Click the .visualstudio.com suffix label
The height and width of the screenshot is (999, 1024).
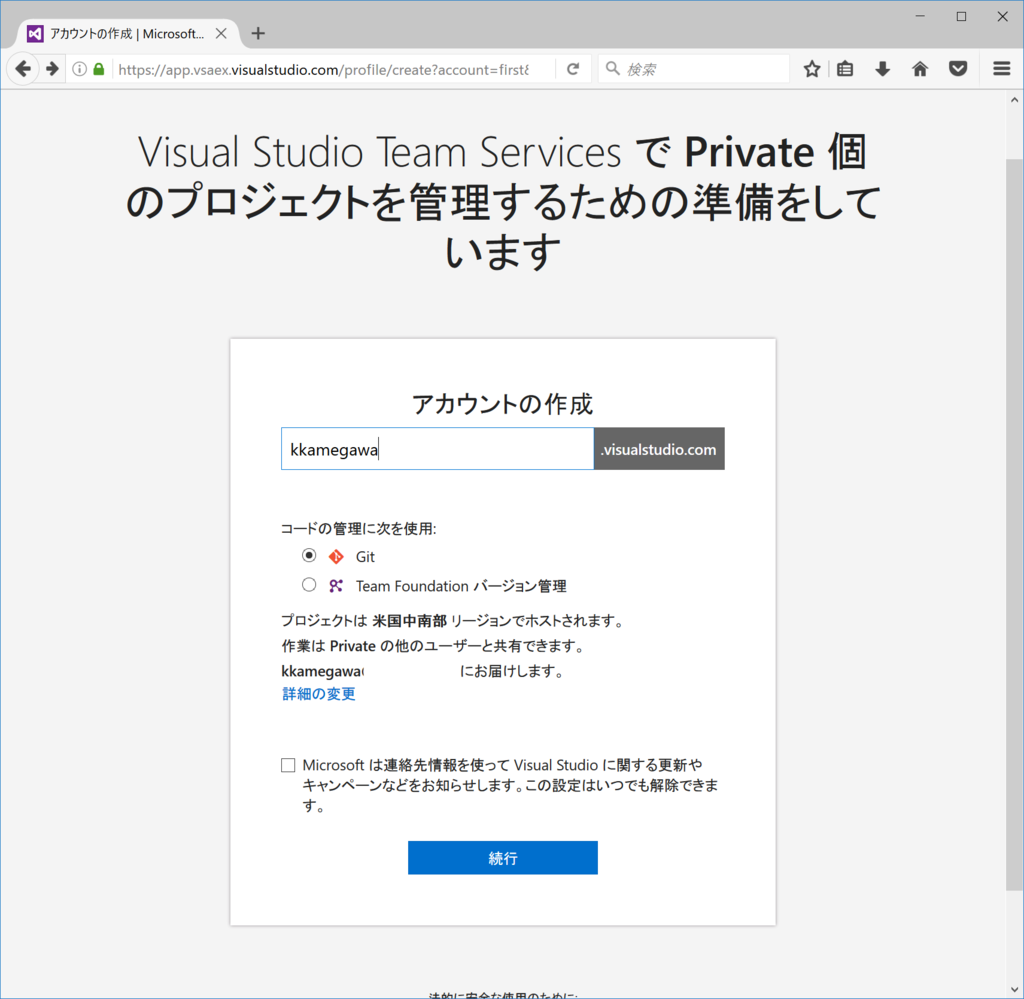(660, 449)
